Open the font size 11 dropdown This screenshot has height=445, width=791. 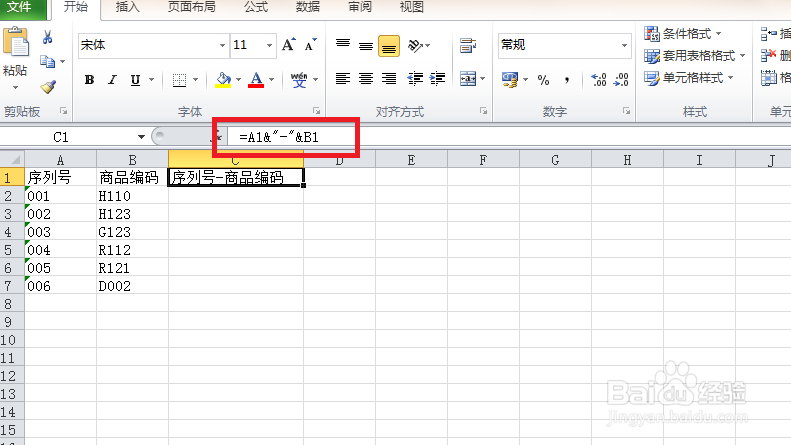click(270, 45)
